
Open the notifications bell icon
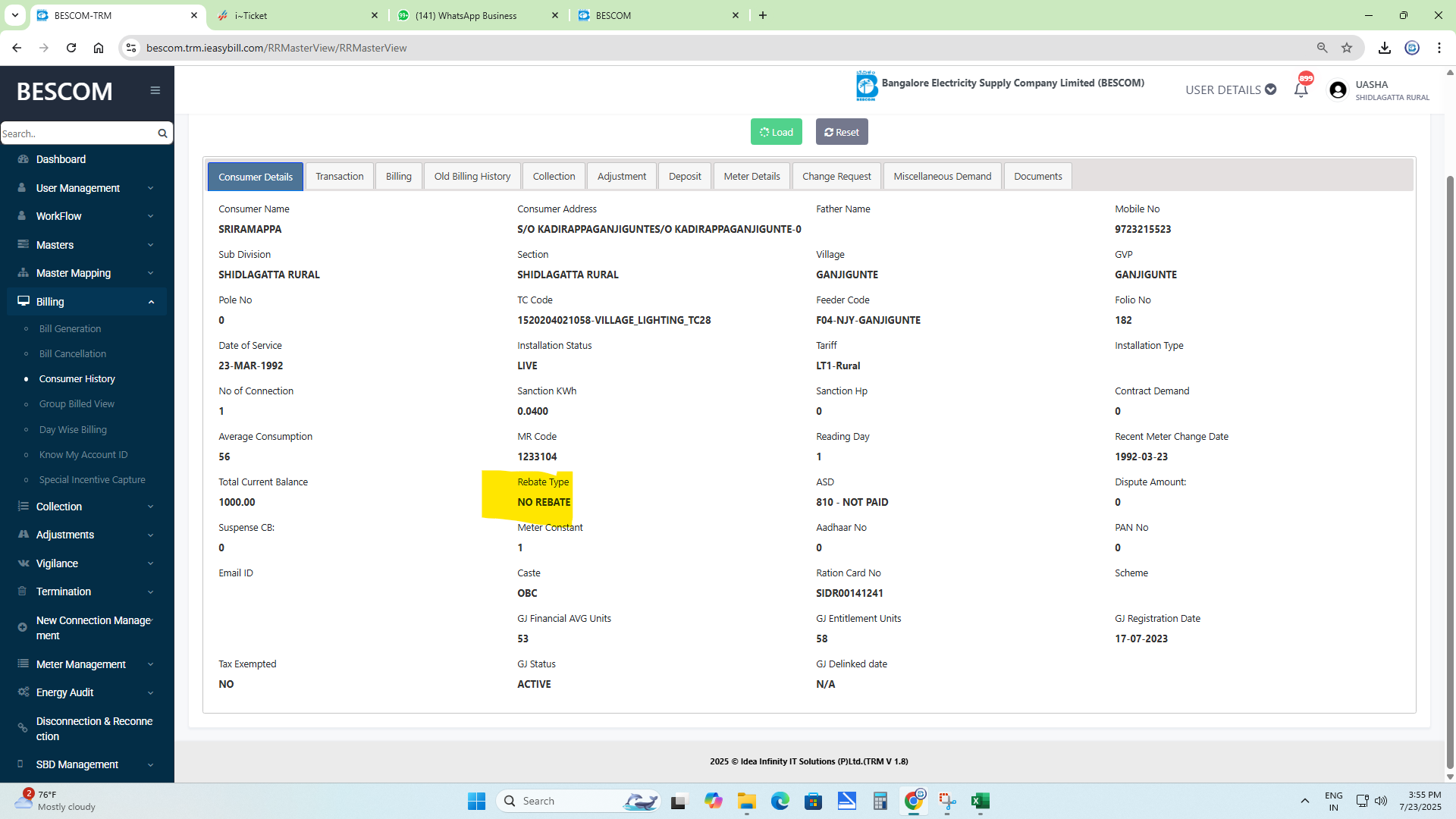1301,89
